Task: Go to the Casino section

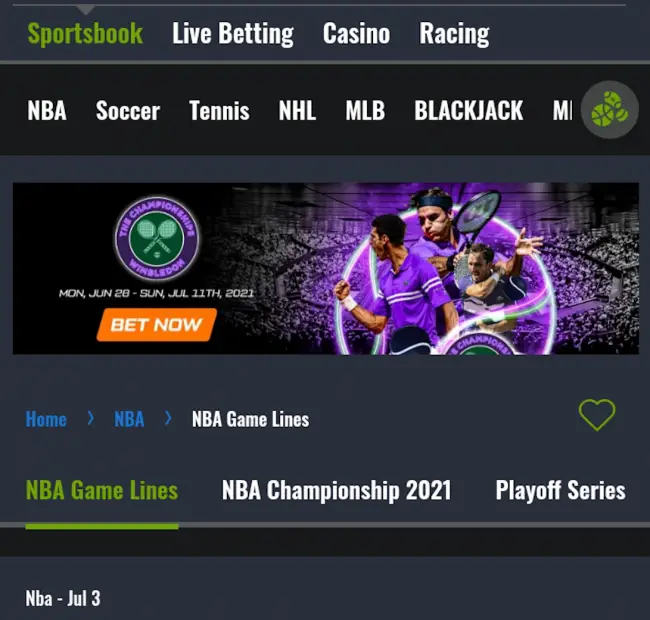Action: click(357, 34)
